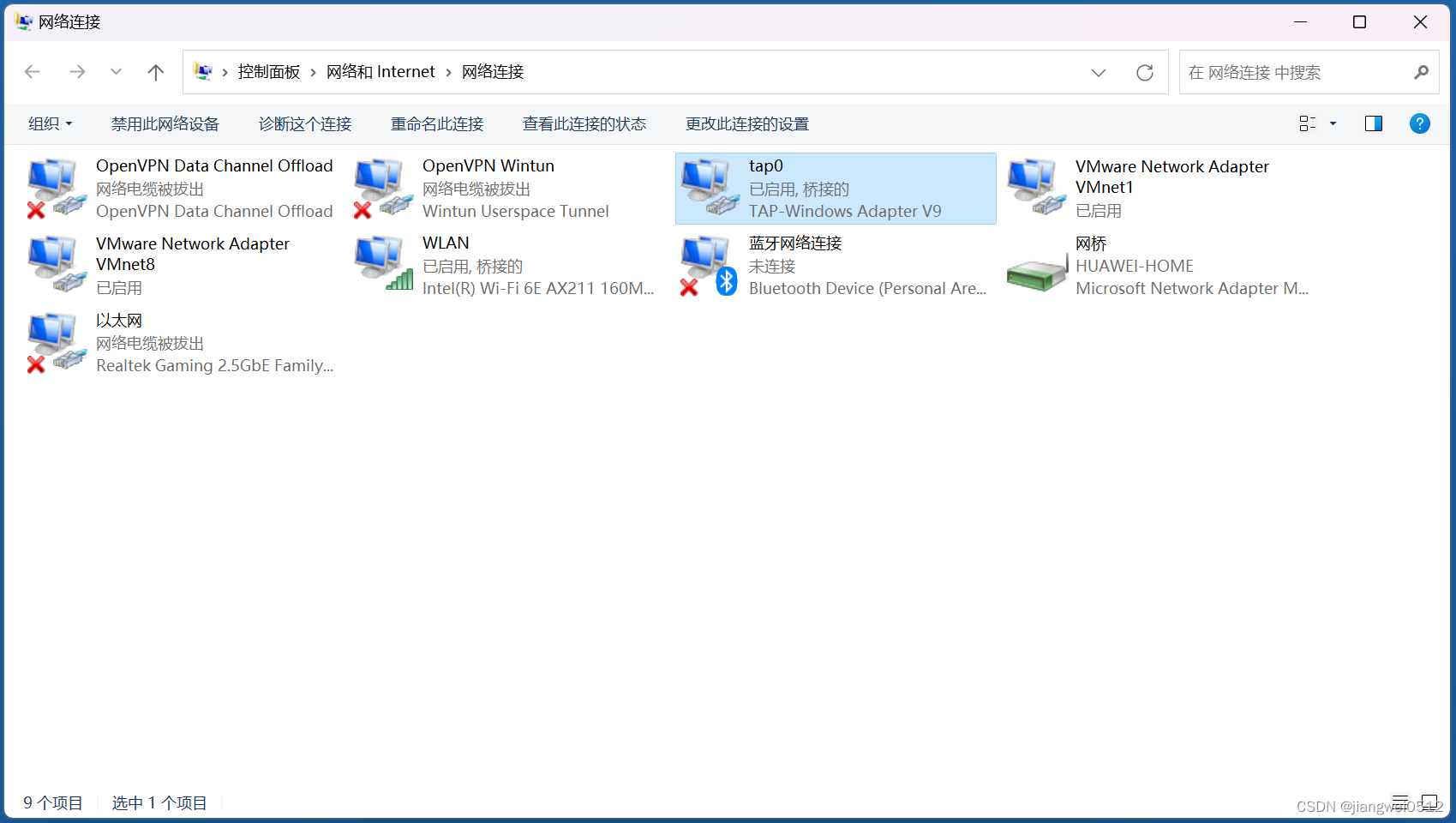Screen dimensions: 1456x823
Task: Go back with the back arrow
Action: 33,72
